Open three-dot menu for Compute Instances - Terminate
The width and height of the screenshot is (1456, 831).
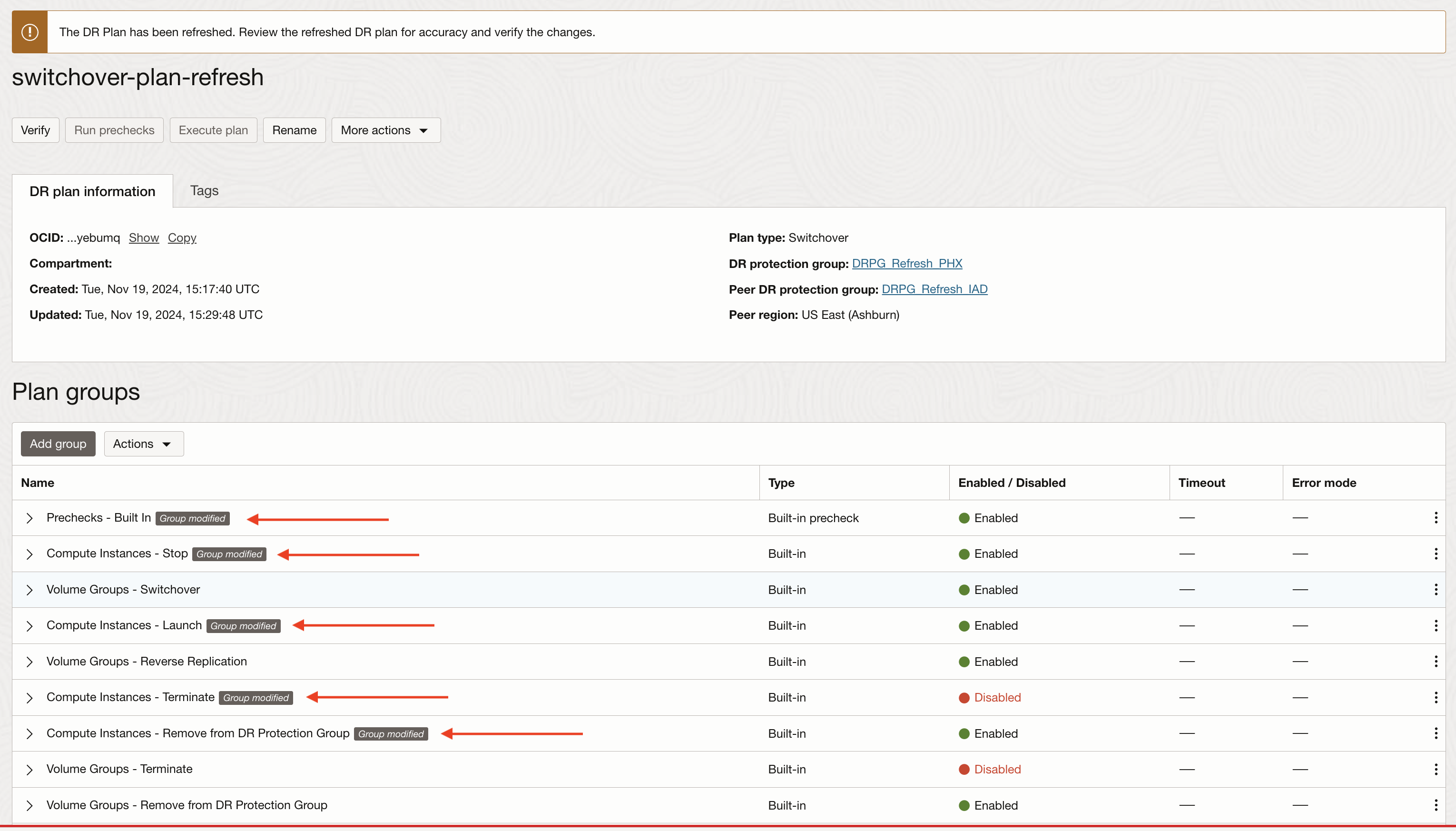click(1436, 697)
